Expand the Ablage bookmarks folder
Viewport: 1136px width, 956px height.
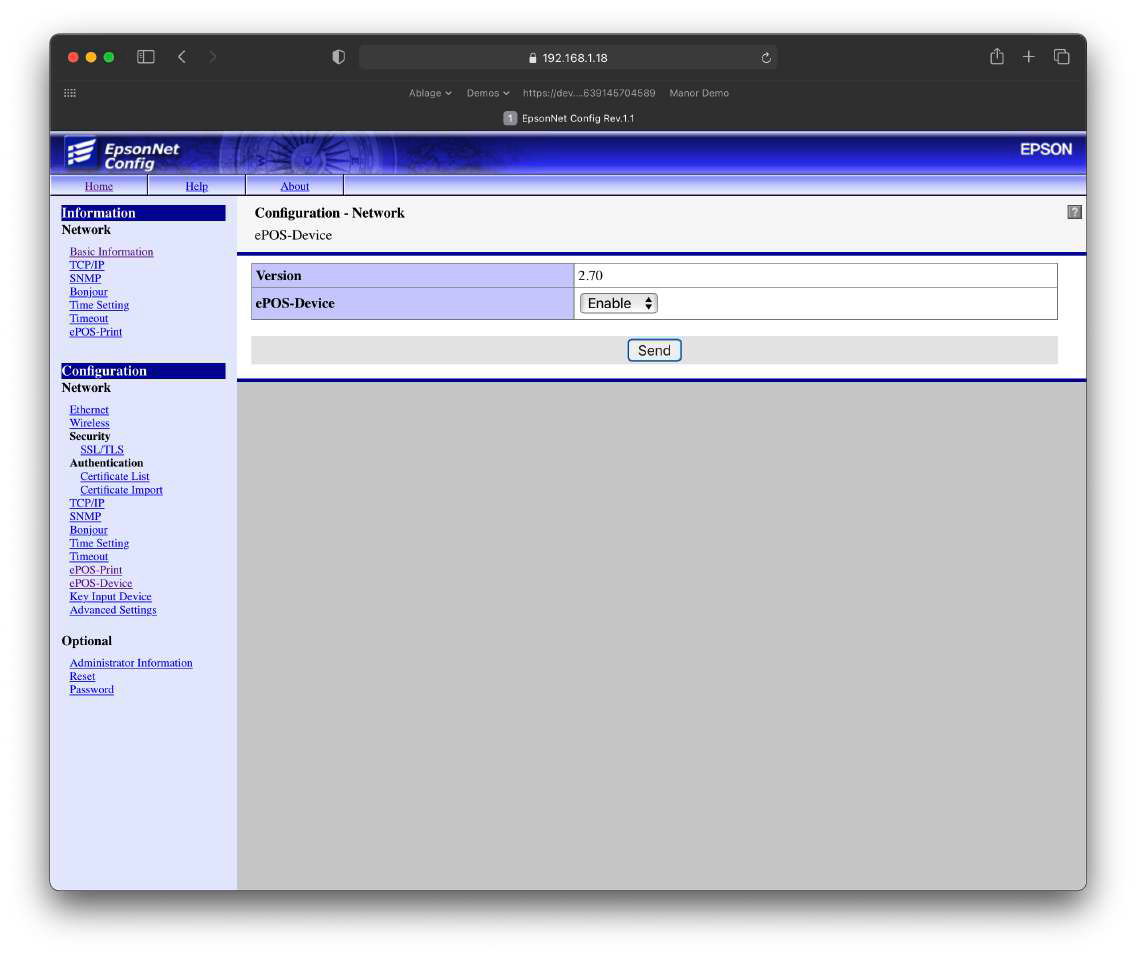(x=430, y=93)
